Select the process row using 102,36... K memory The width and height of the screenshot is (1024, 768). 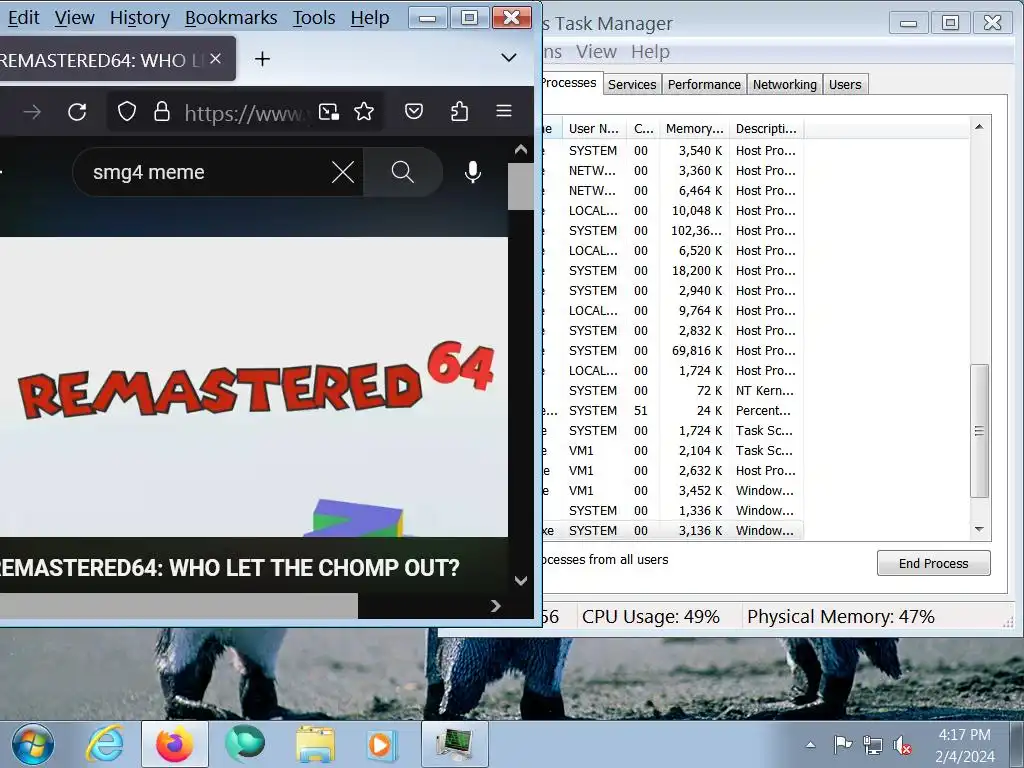pos(672,231)
